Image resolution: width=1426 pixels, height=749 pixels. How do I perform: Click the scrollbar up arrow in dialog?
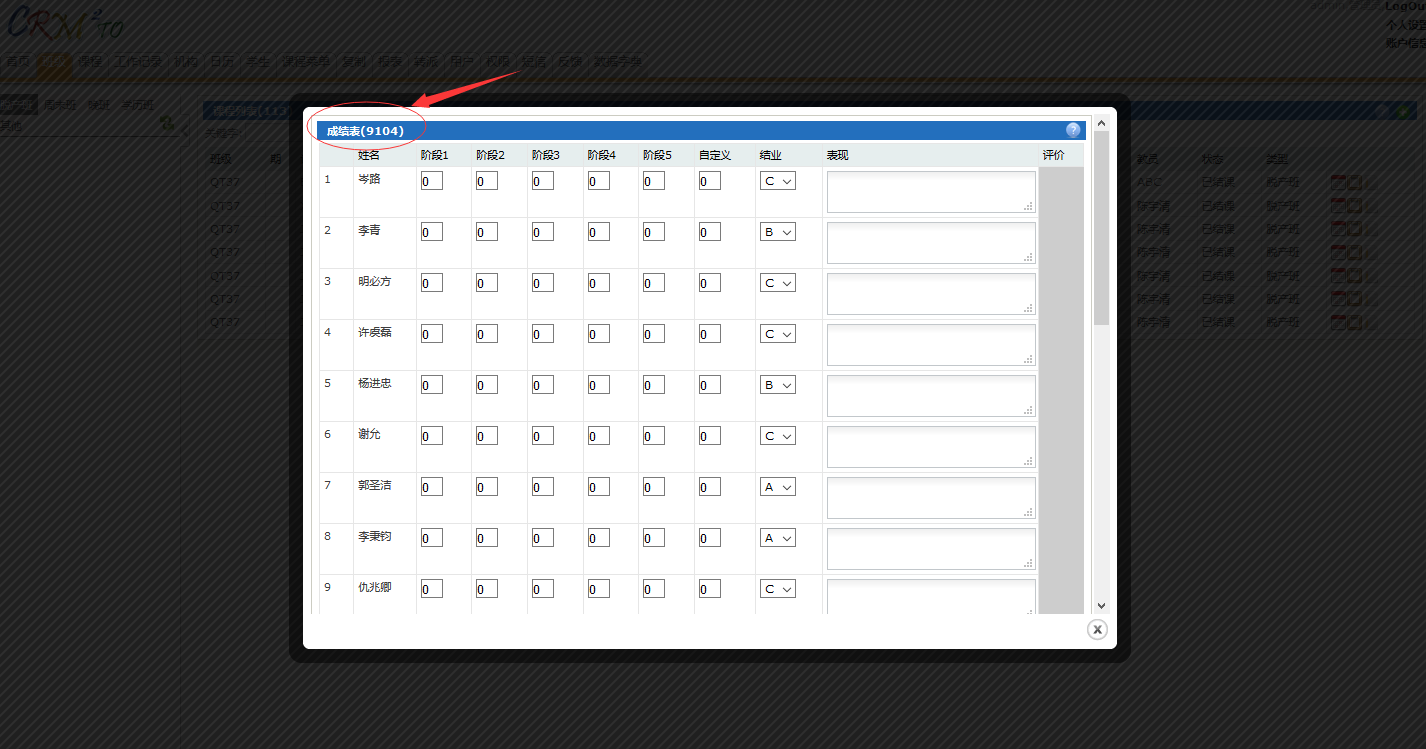1101,123
